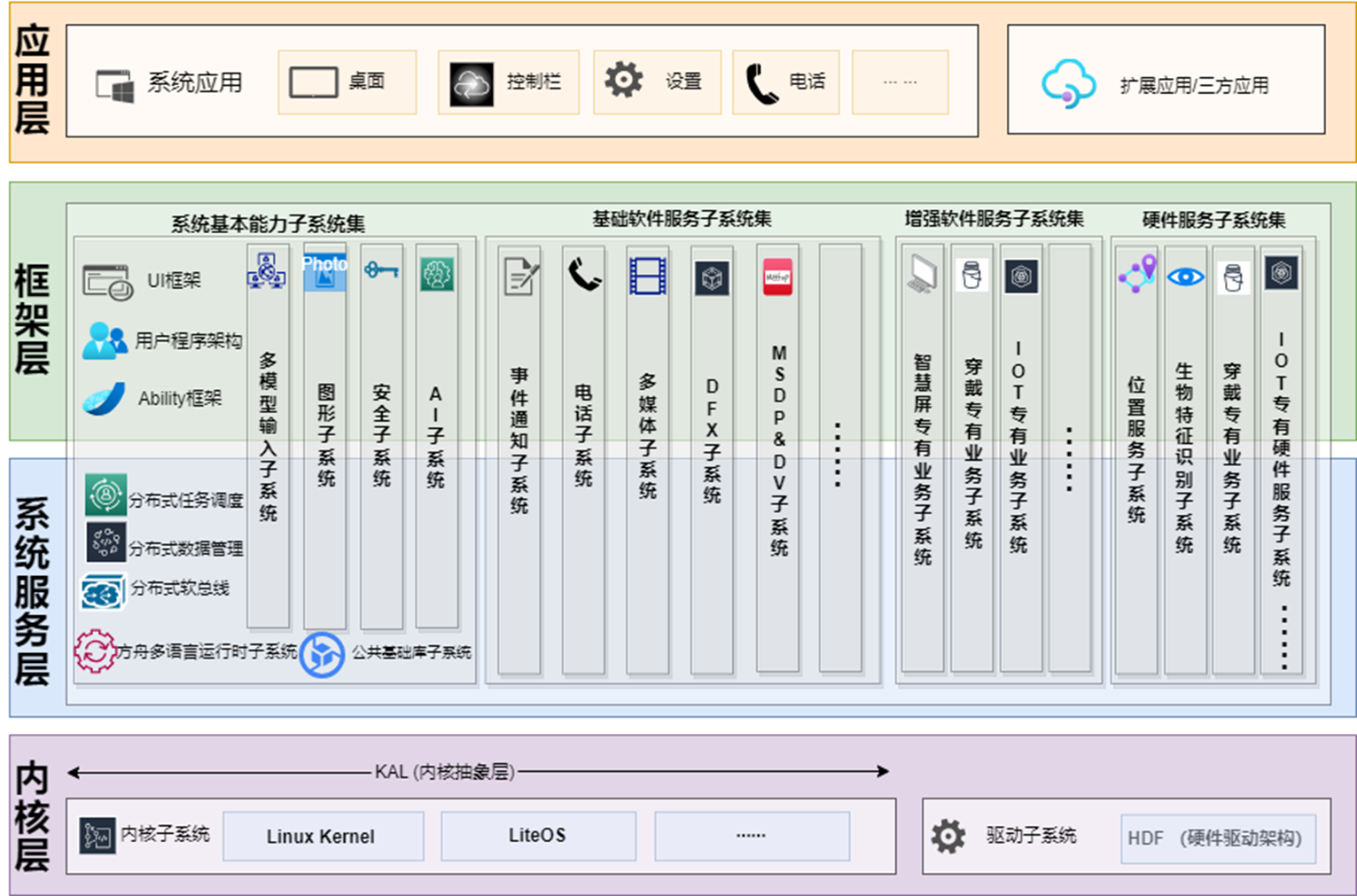Select the 多模型输入子系统 vertical label

pos(268,436)
